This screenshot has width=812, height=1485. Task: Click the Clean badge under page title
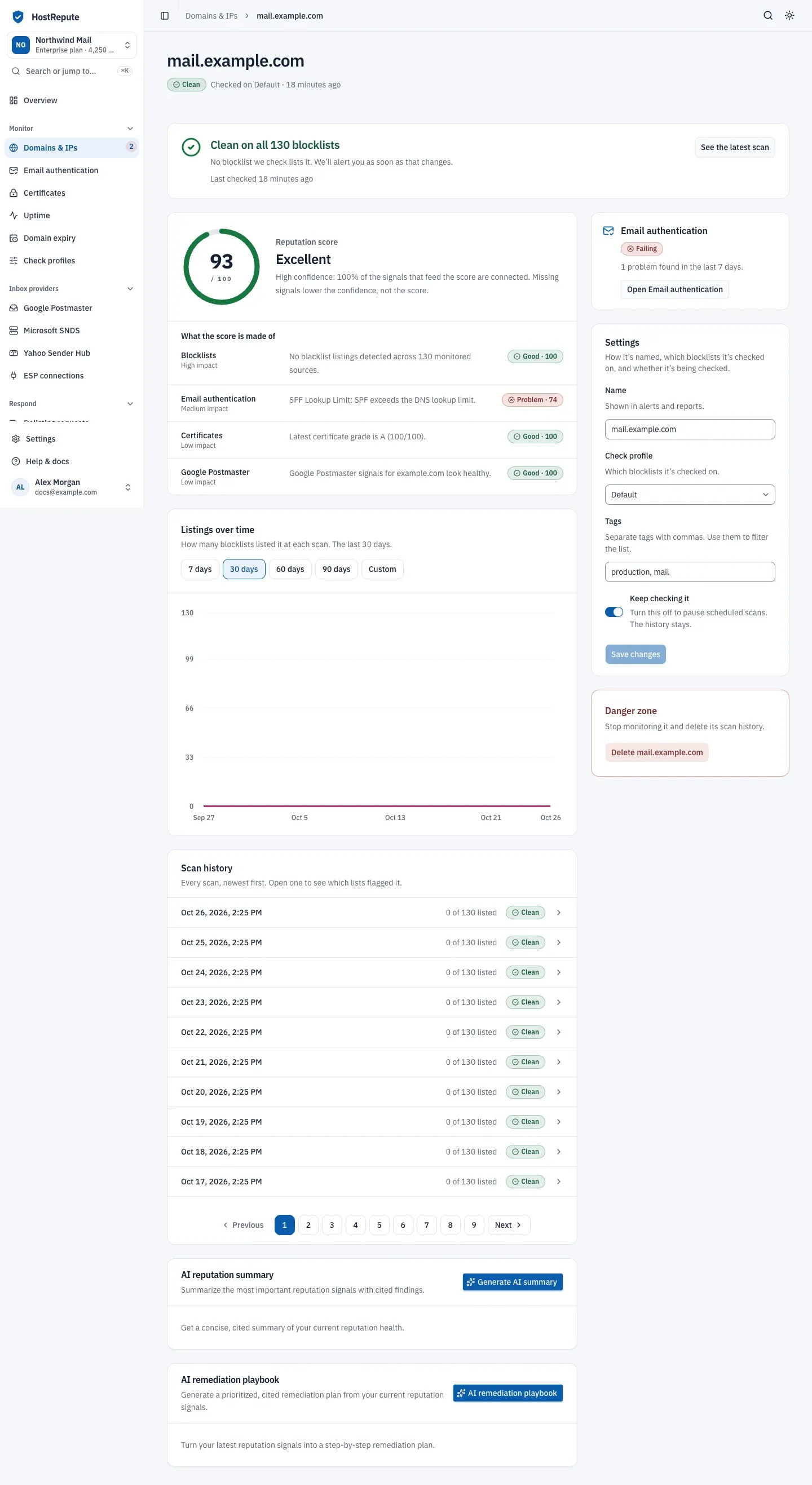tap(186, 84)
